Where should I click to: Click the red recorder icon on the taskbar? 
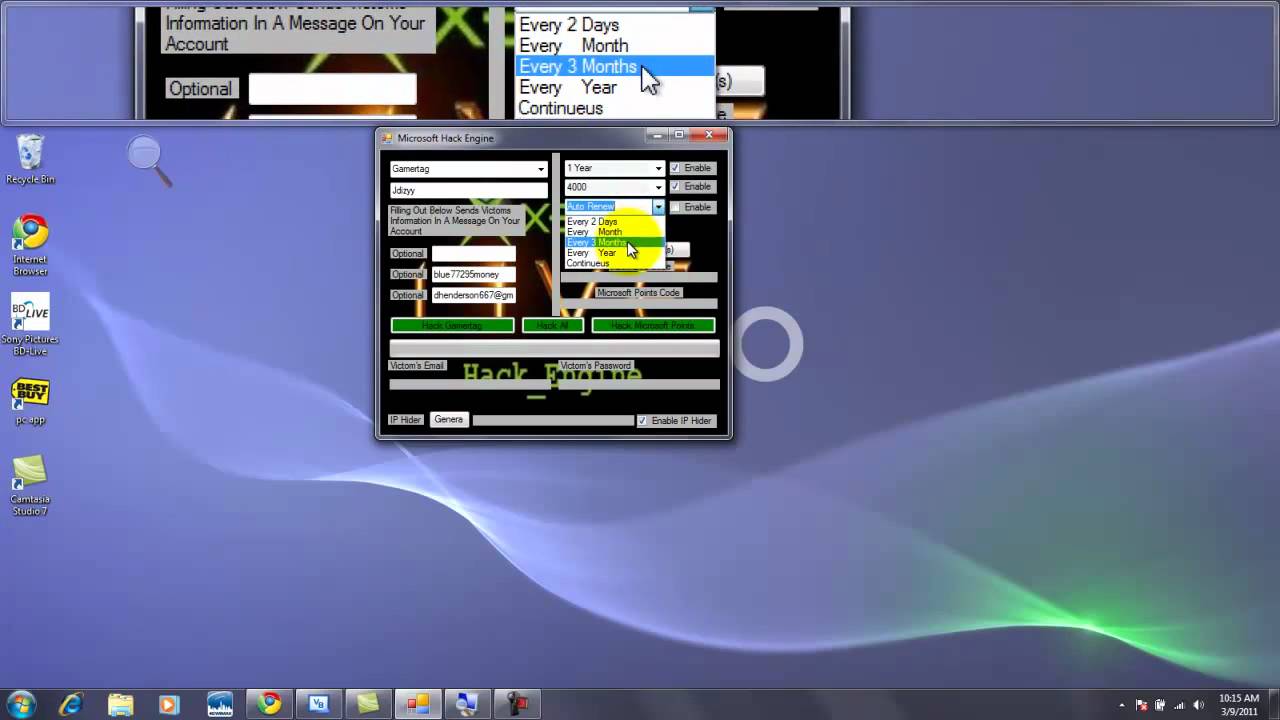516,704
